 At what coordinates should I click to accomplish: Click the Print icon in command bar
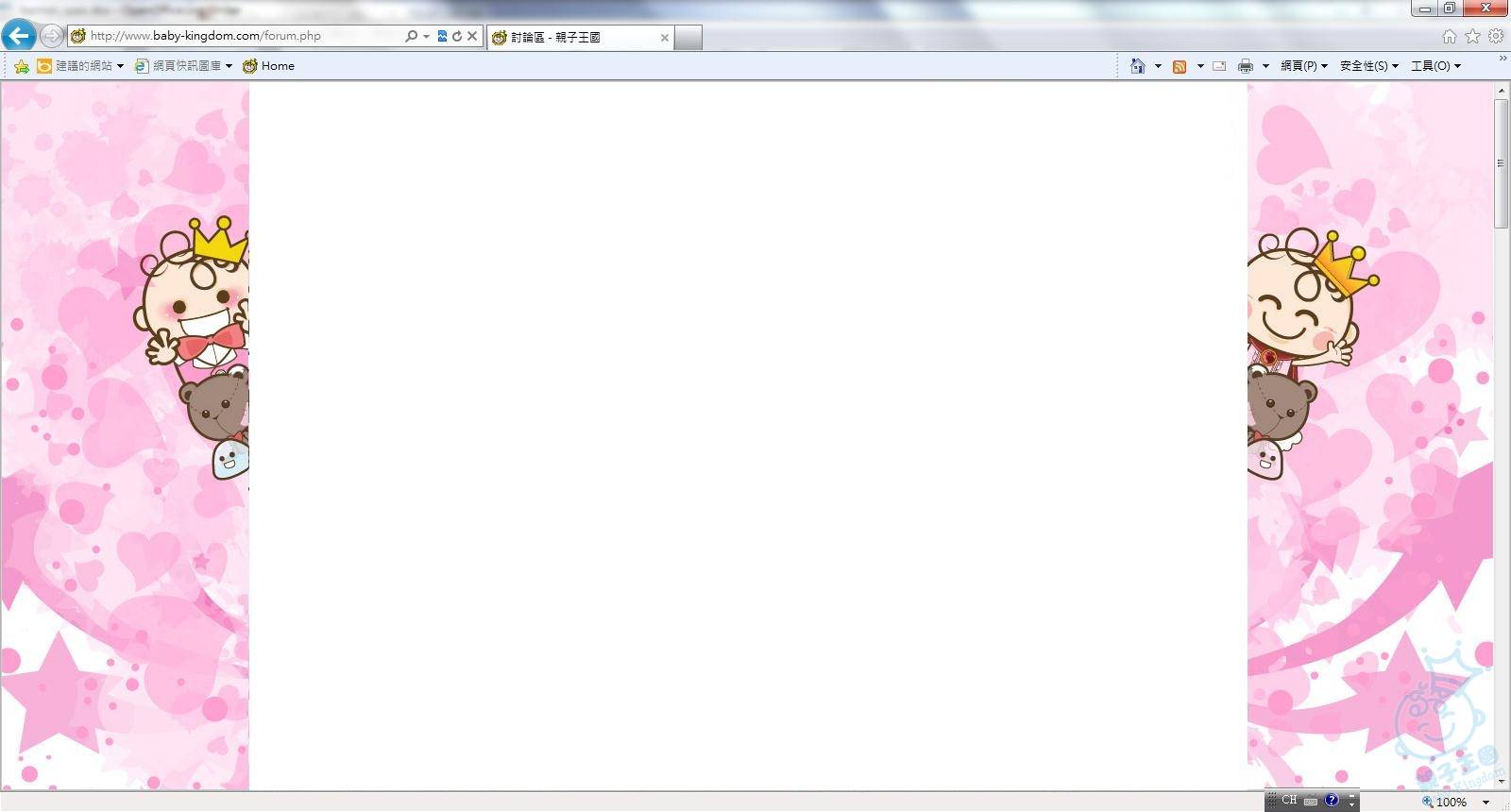click(1245, 66)
